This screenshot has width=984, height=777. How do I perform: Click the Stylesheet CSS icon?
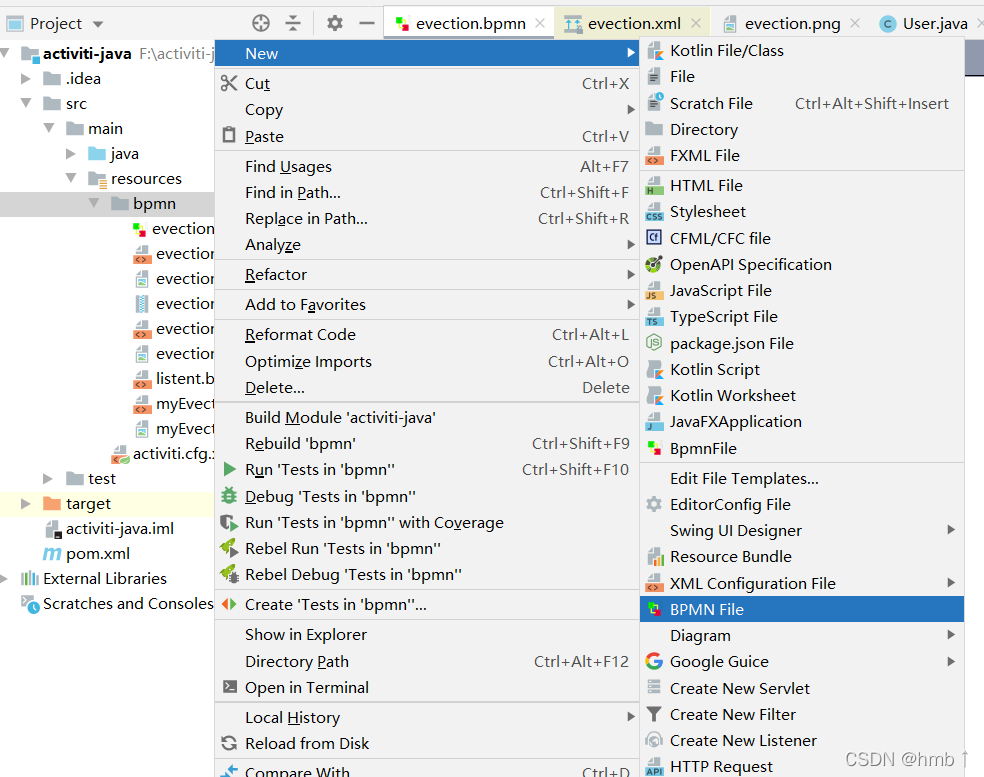click(655, 212)
